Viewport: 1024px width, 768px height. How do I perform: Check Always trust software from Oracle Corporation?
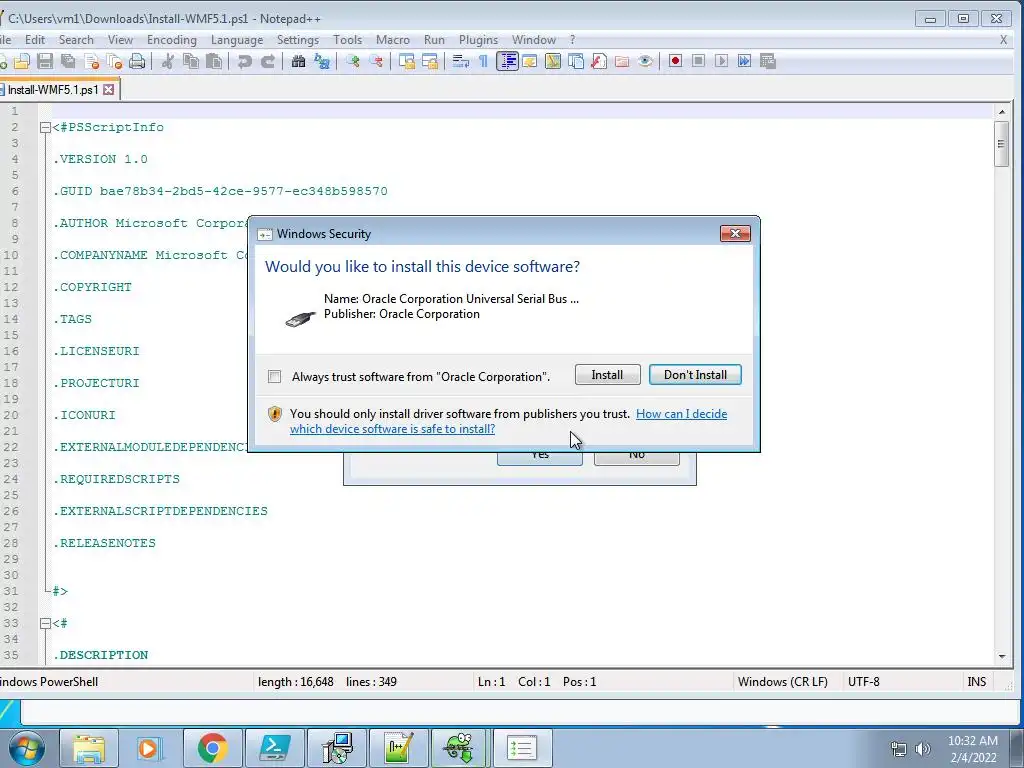(274, 377)
